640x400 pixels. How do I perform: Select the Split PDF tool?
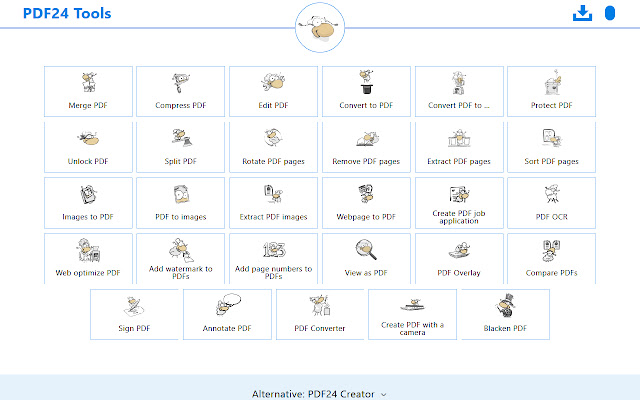pos(180,147)
